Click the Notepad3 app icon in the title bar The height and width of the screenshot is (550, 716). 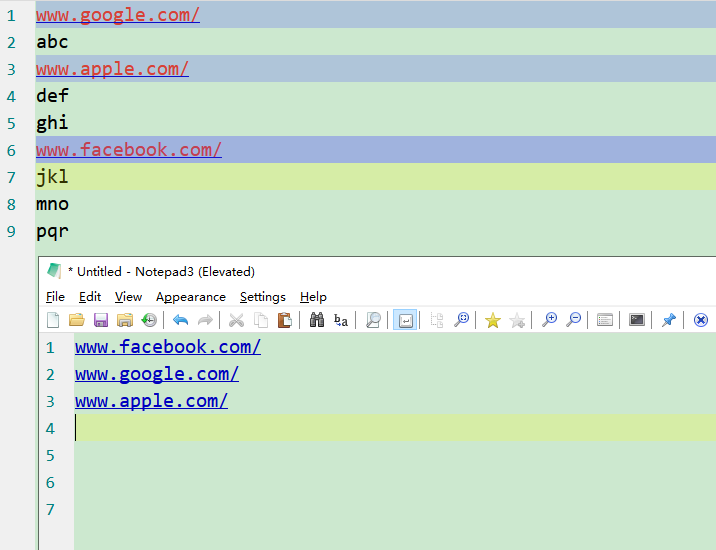[x=54, y=271]
